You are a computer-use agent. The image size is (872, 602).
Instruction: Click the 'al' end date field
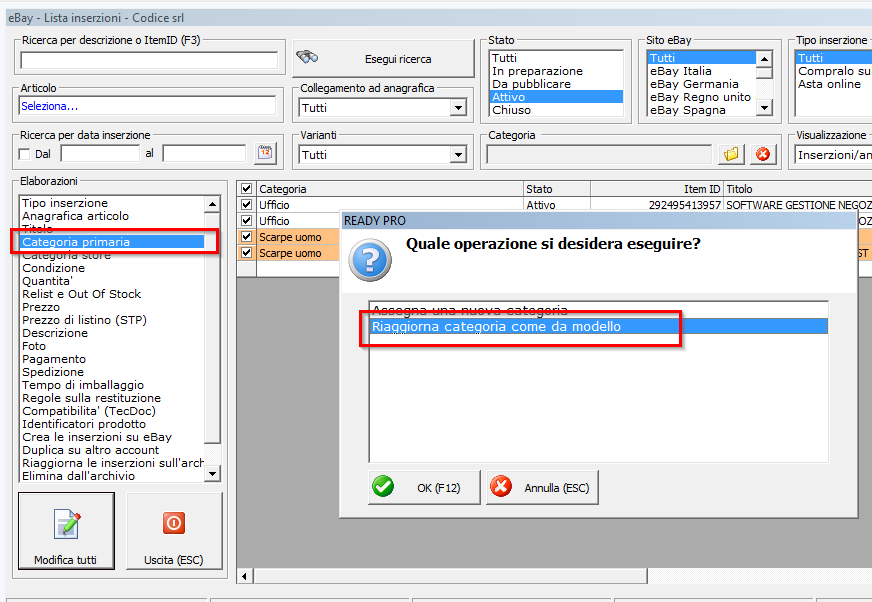[x=204, y=154]
